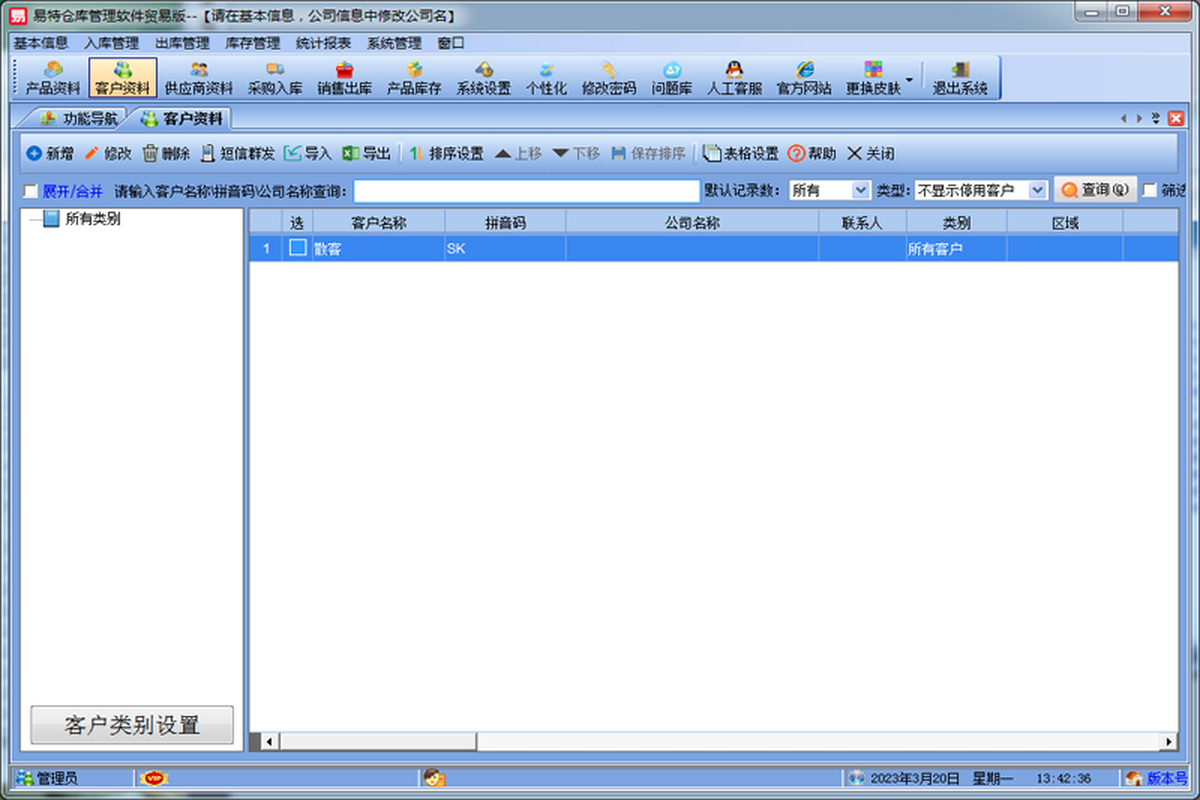Open the 出库管理 menu
Image resolution: width=1200 pixels, height=800 pixels.
[182, 43]
